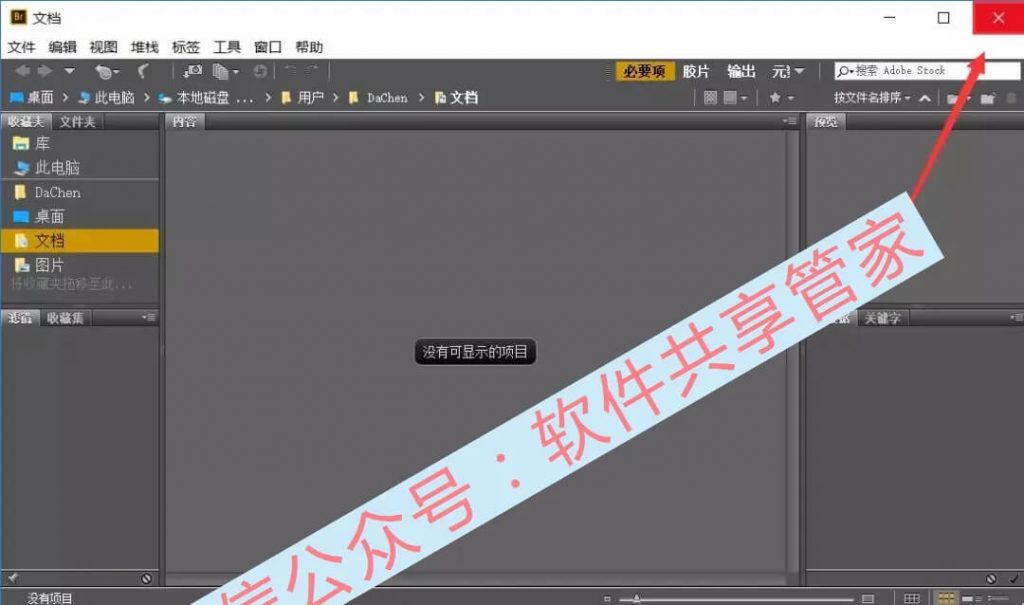This screenshot has width=1024, height=605.
Task: Open content panel flyout menu
Action: click(790, 121)
